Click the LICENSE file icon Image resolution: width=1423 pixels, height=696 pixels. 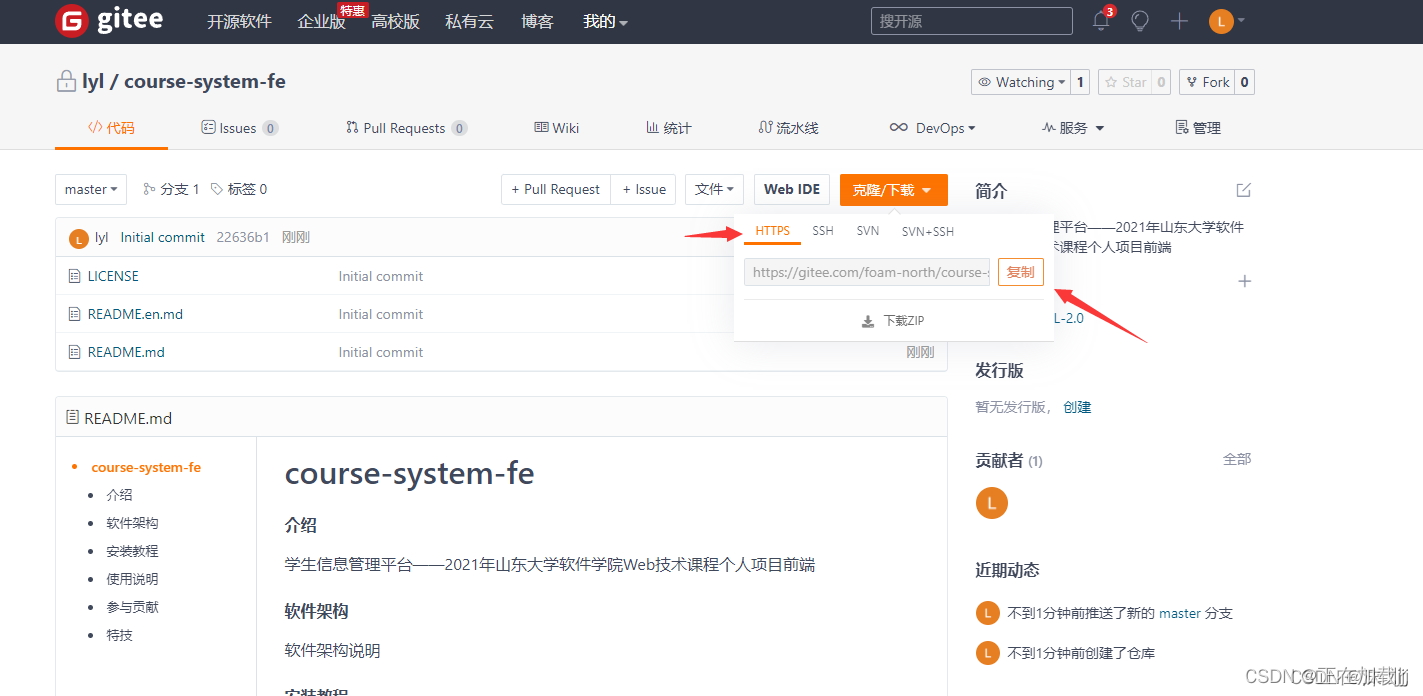click(x=74, y=276)
